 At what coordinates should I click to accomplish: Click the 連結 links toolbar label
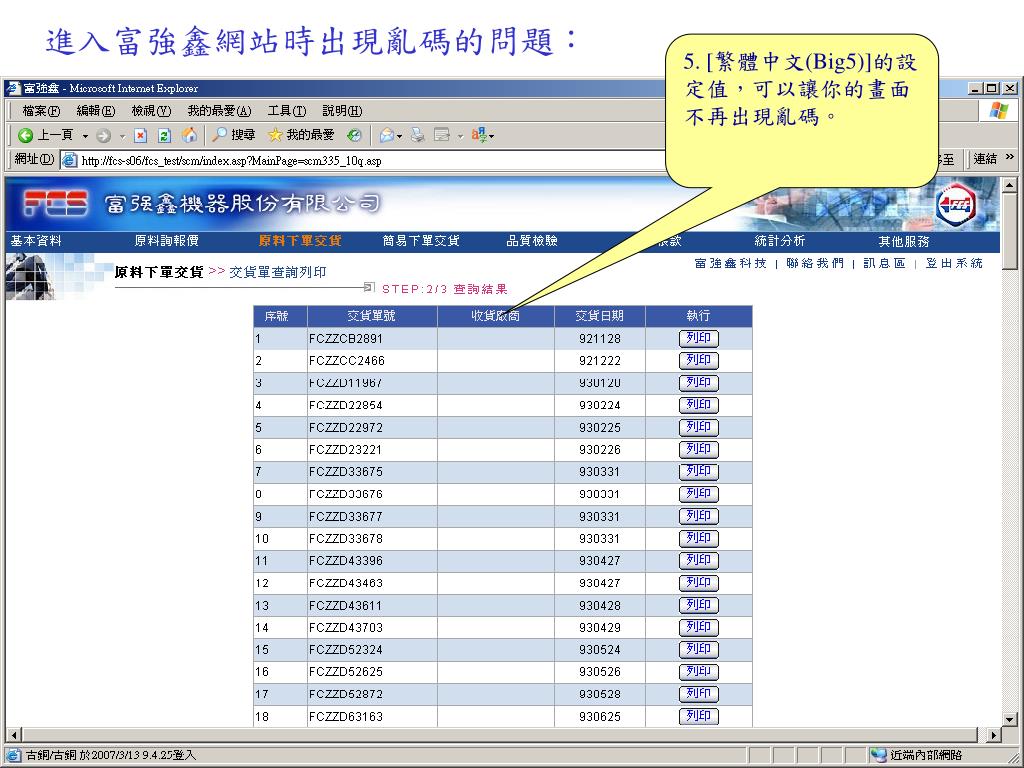tap(985, 159)
